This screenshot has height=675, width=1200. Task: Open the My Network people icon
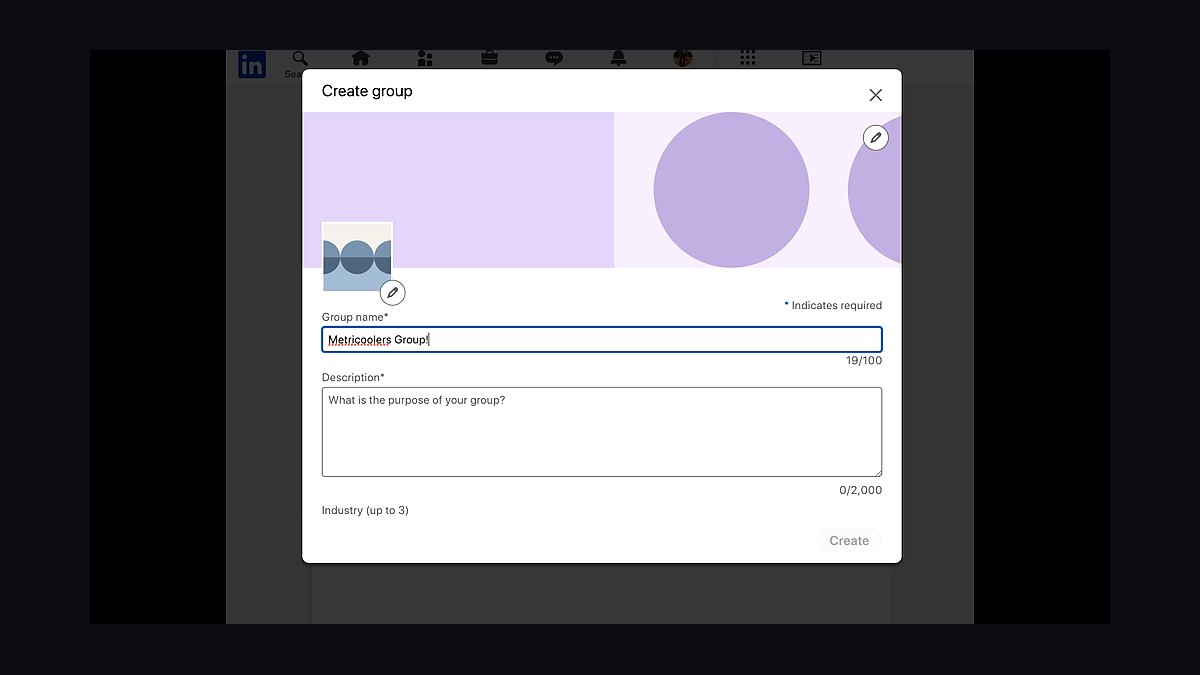[425, 59]
